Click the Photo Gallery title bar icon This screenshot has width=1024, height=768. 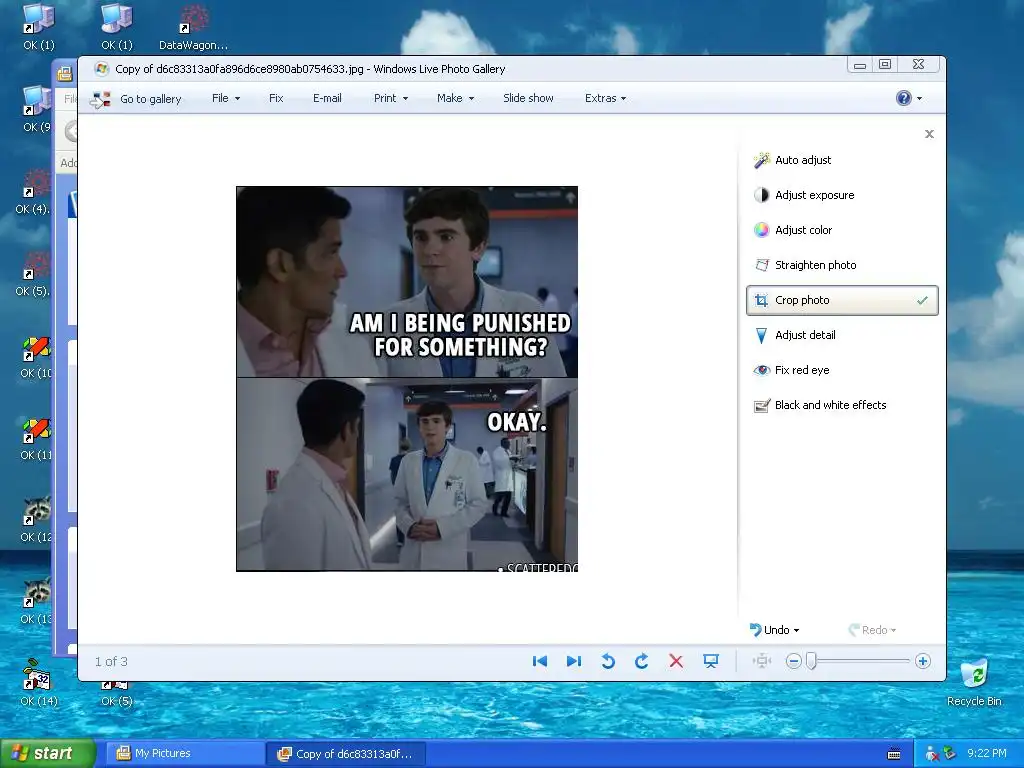[101, 69]
